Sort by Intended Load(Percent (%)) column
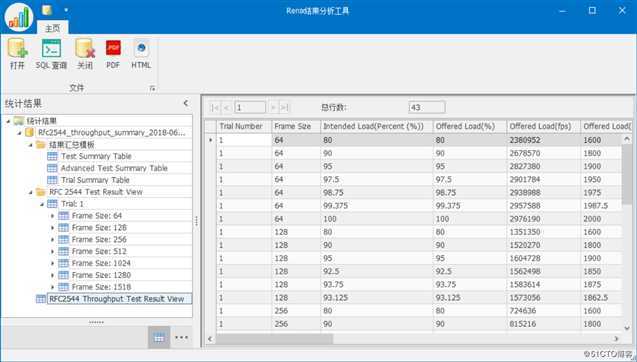 [377, 126]
